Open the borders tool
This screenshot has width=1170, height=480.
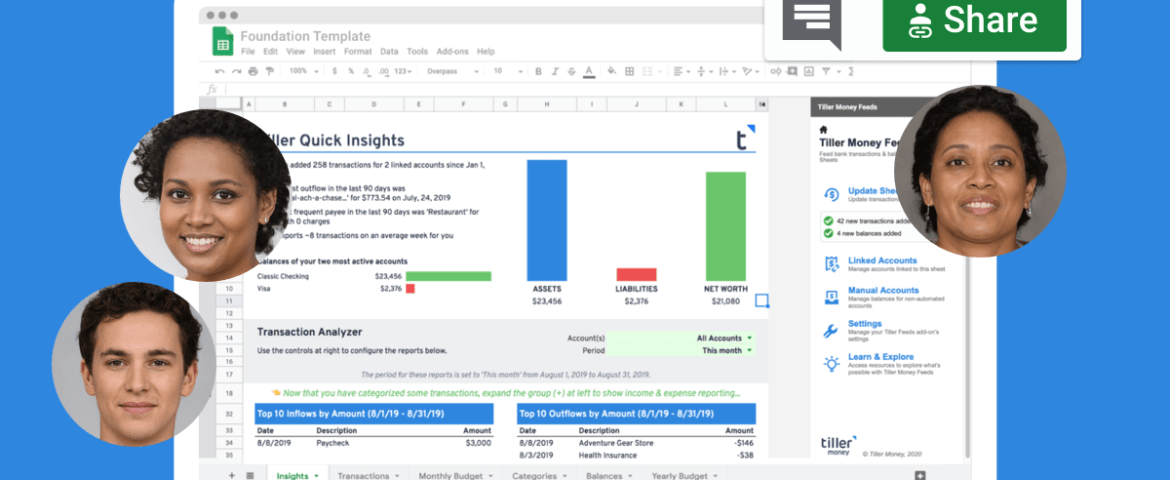[629, 72]
